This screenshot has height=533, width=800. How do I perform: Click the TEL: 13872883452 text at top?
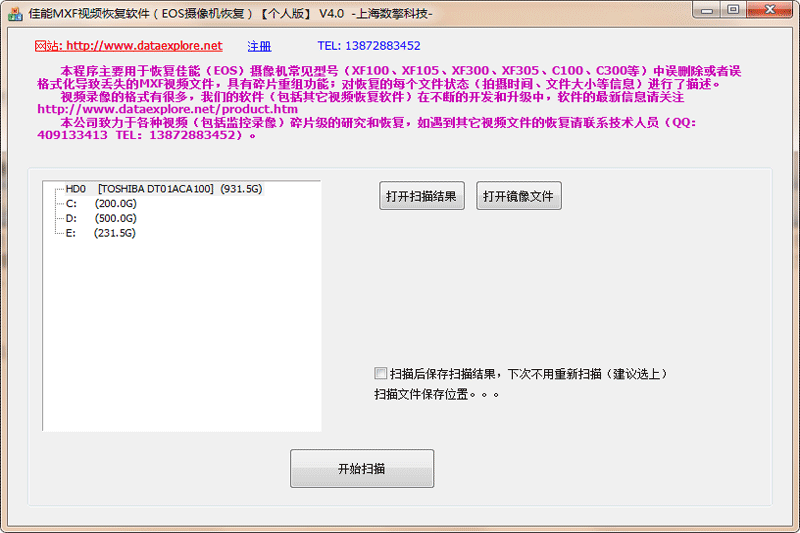368,46
